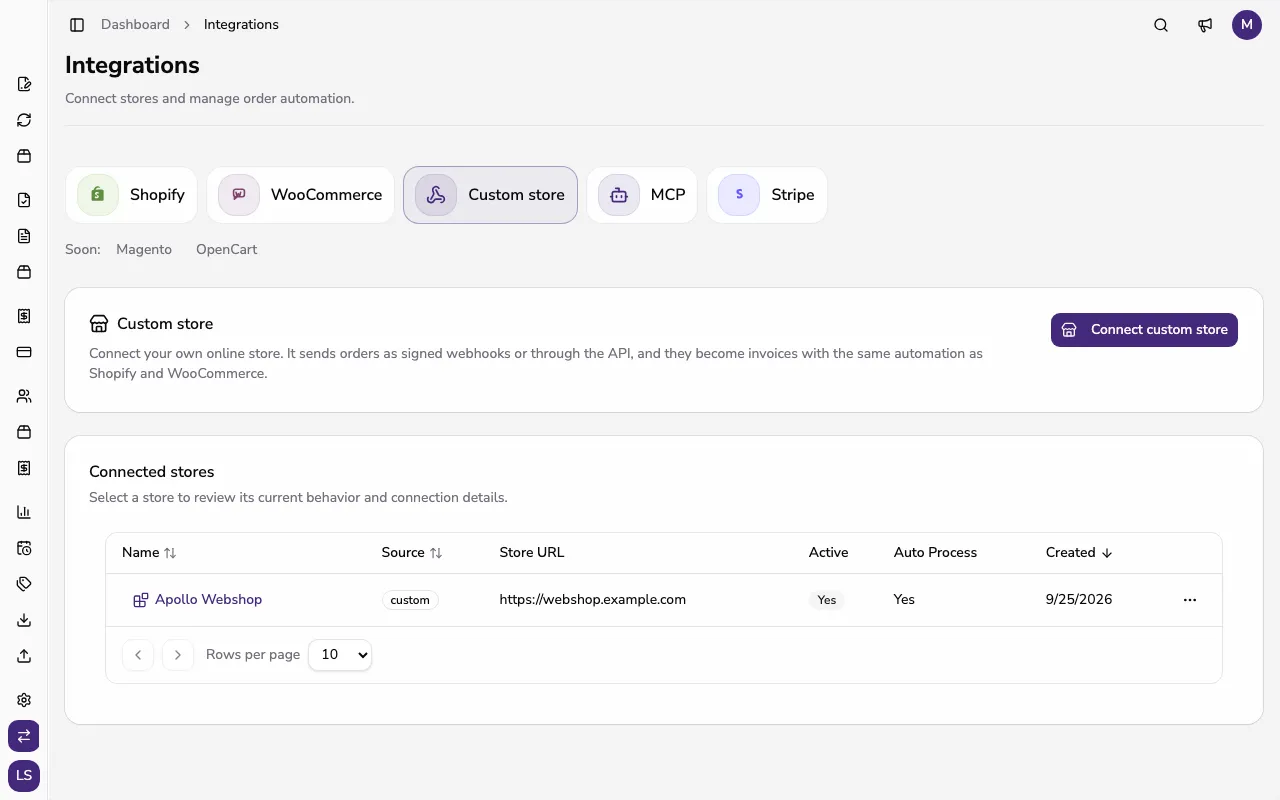The width and height of the screenshot is (1280, 800).
Task: Click the Custom store webhook icon
Action: tap(436, 195)
